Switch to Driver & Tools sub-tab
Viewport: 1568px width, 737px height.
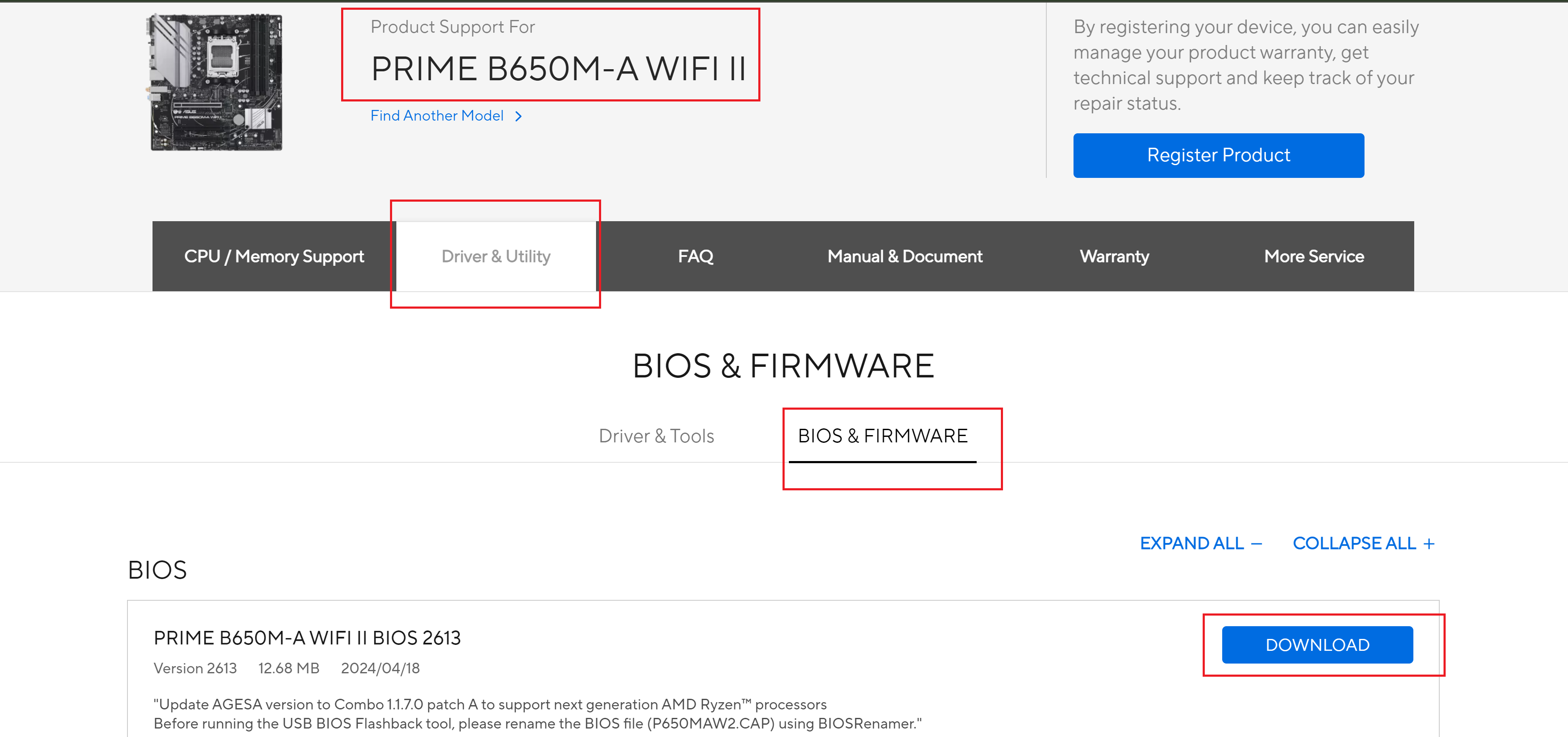point(656,436)
